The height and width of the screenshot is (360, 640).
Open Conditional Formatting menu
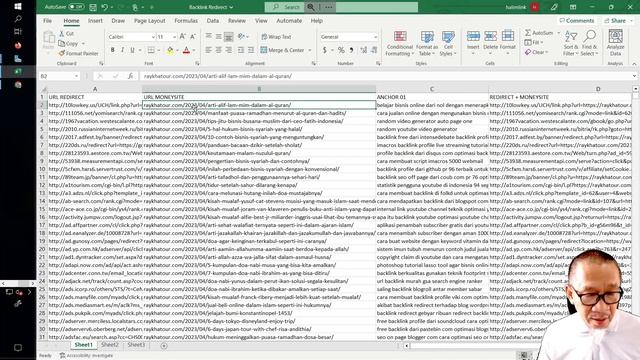pos(400,43)
